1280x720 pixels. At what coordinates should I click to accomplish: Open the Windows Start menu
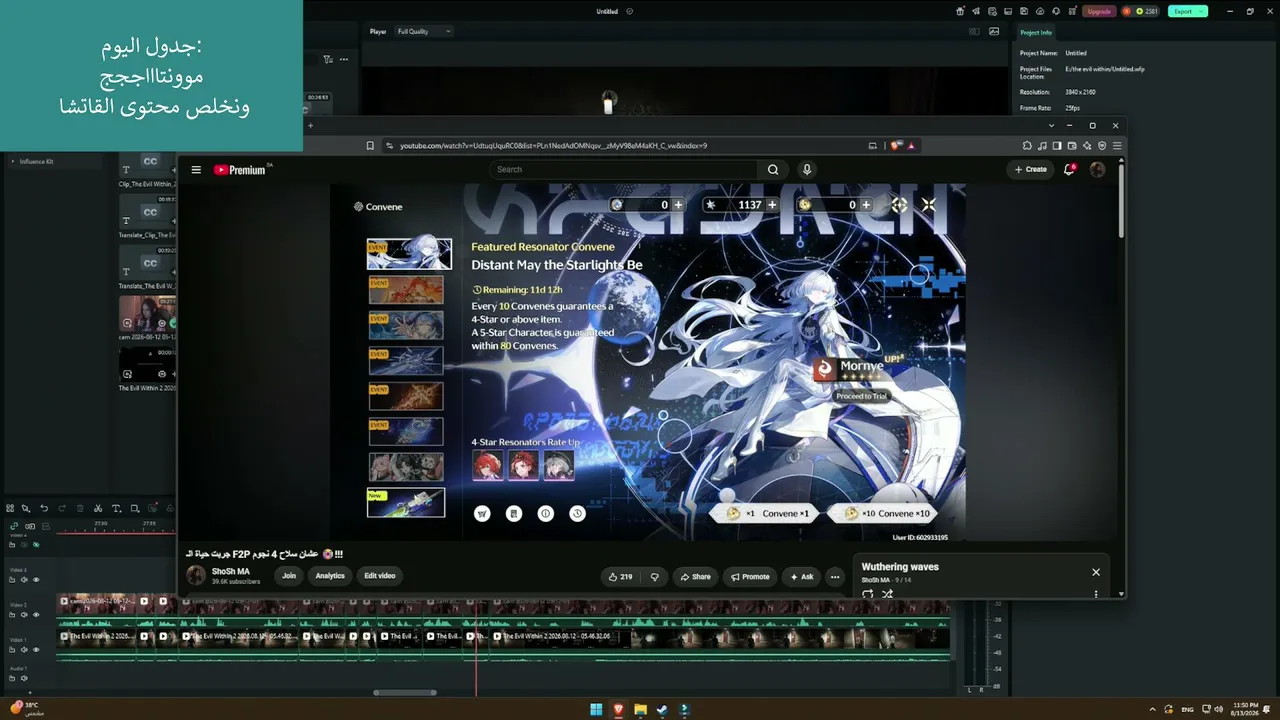pyautogui.click(x=596, y=710)
